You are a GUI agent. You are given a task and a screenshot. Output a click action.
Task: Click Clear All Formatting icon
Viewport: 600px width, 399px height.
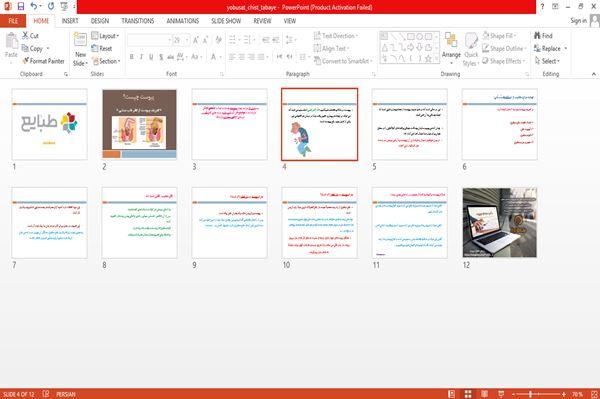[x=218, y=40]
